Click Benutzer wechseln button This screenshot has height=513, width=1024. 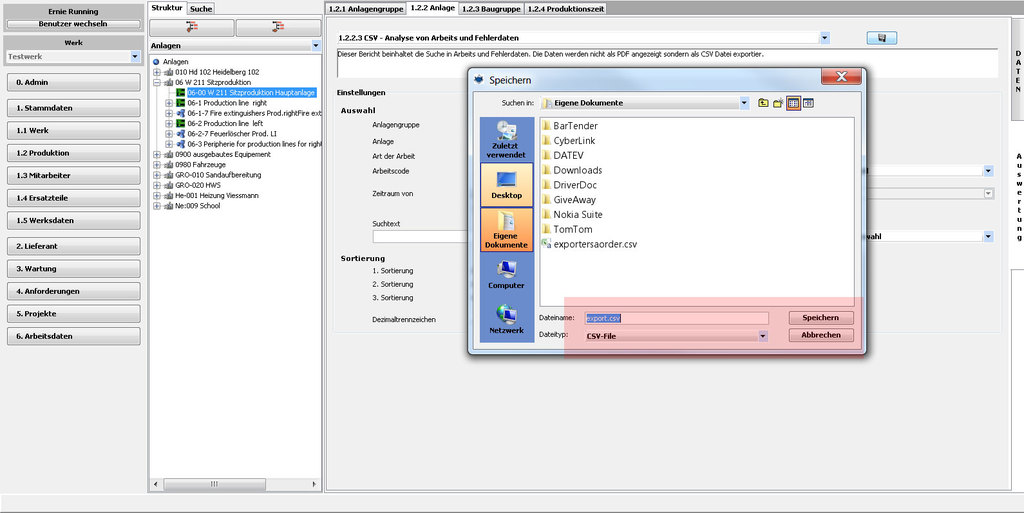click(x=73, y=23)
